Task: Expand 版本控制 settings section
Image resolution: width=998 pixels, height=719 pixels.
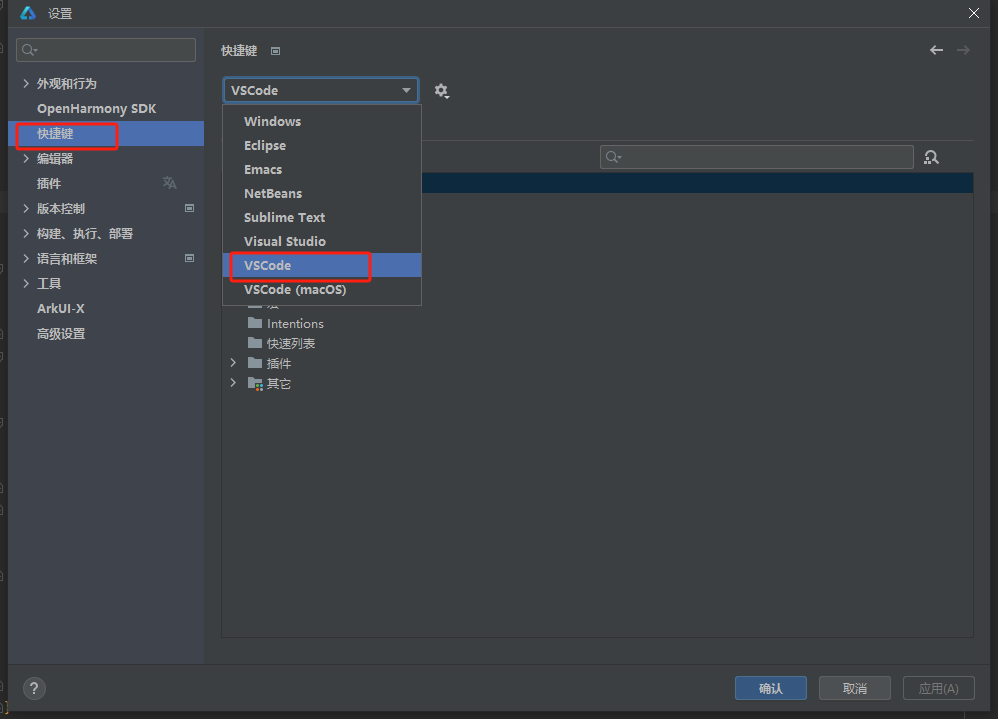Action: (26, 208)
